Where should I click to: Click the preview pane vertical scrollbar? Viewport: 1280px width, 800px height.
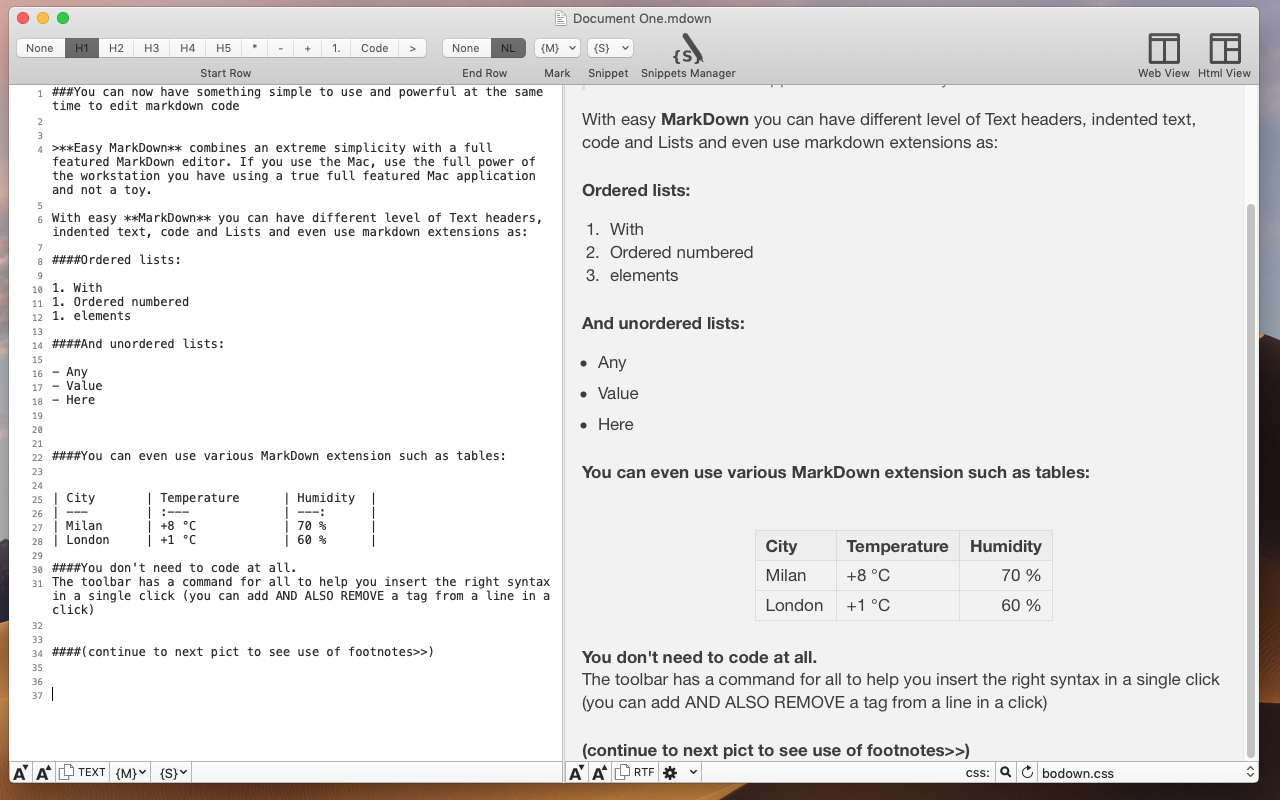click(x=1250, y=480)
